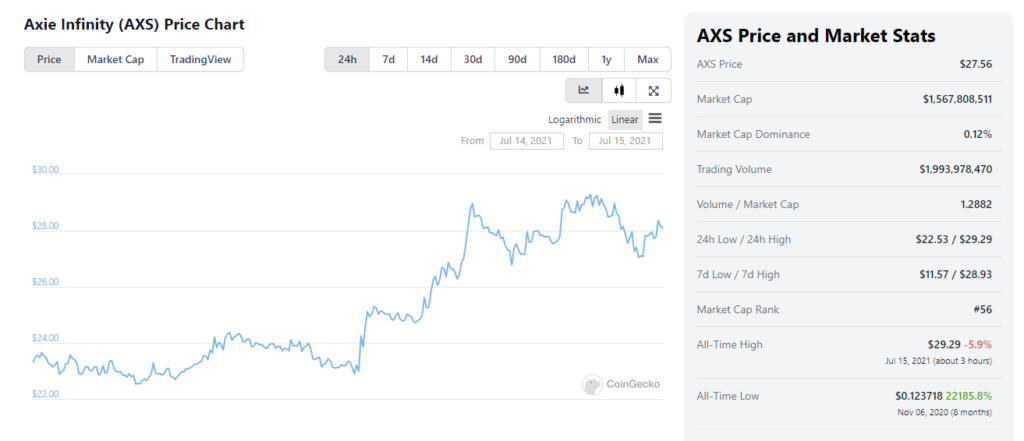This screenshot has width=1024, height=441.
Task: Click the $28.00 axis label
Action: [46, 226]
